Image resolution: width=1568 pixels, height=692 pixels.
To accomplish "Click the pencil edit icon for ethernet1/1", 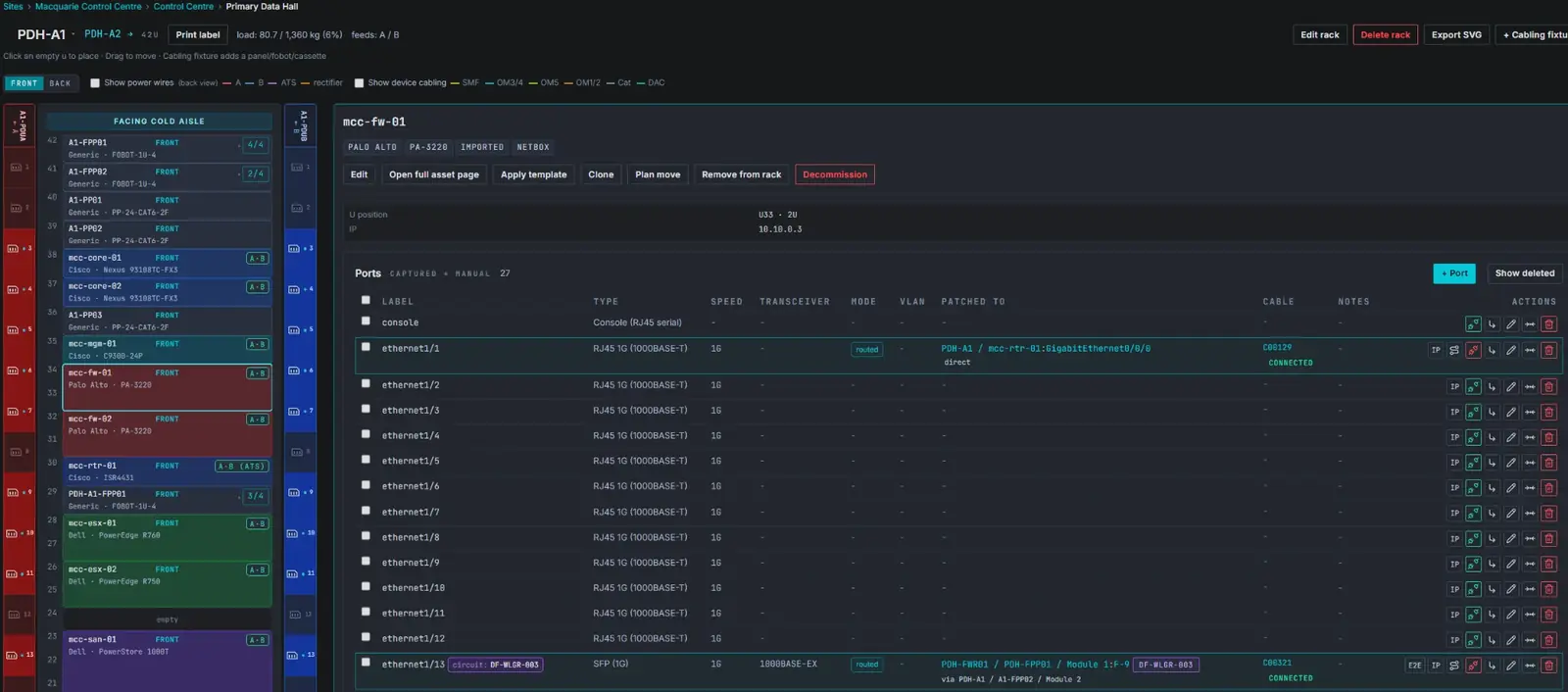I will [1511, 350].
